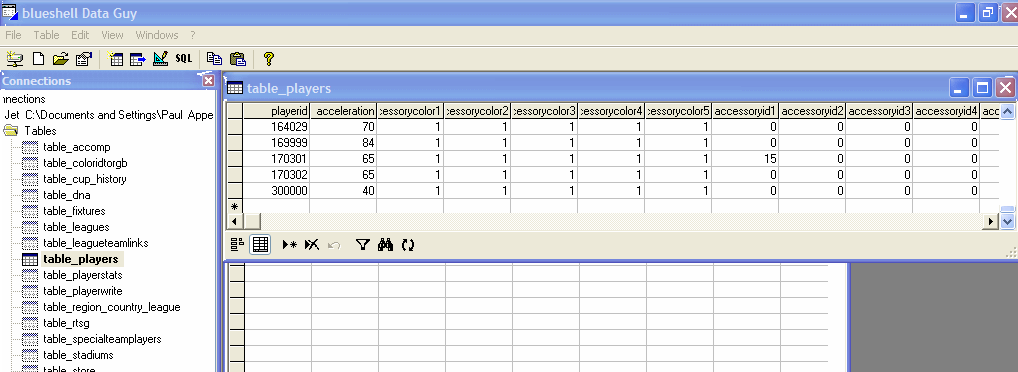Click the vertical scrollbar up arrow
The image size is (1018, 372).
point(1007,111)
